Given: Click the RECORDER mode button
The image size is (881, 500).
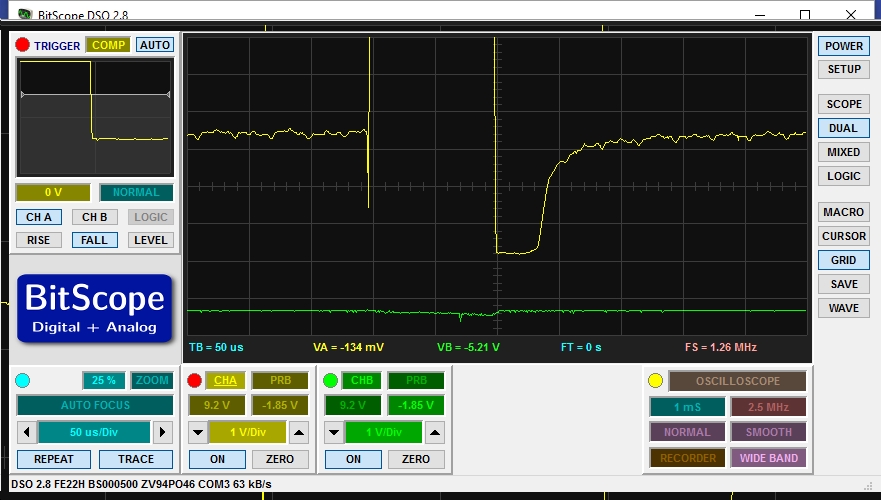Looking at the screenshot, I should [x=687, y=458].
